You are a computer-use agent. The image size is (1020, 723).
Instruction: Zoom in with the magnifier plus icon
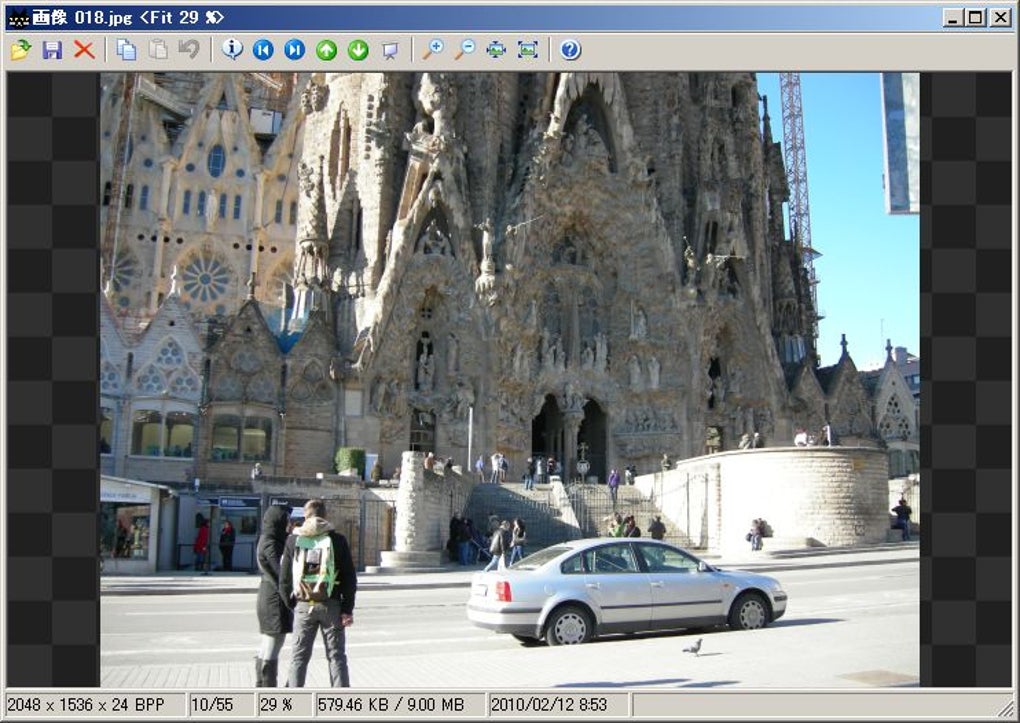tap(433, 49)
